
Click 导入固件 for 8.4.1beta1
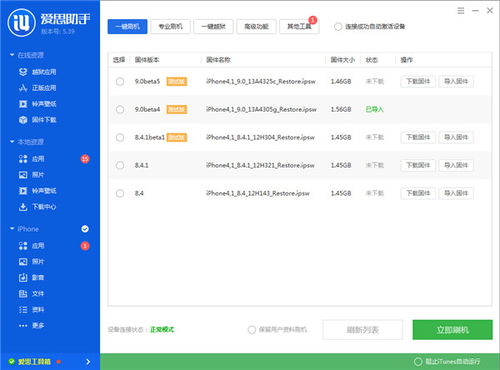point(456,137)
